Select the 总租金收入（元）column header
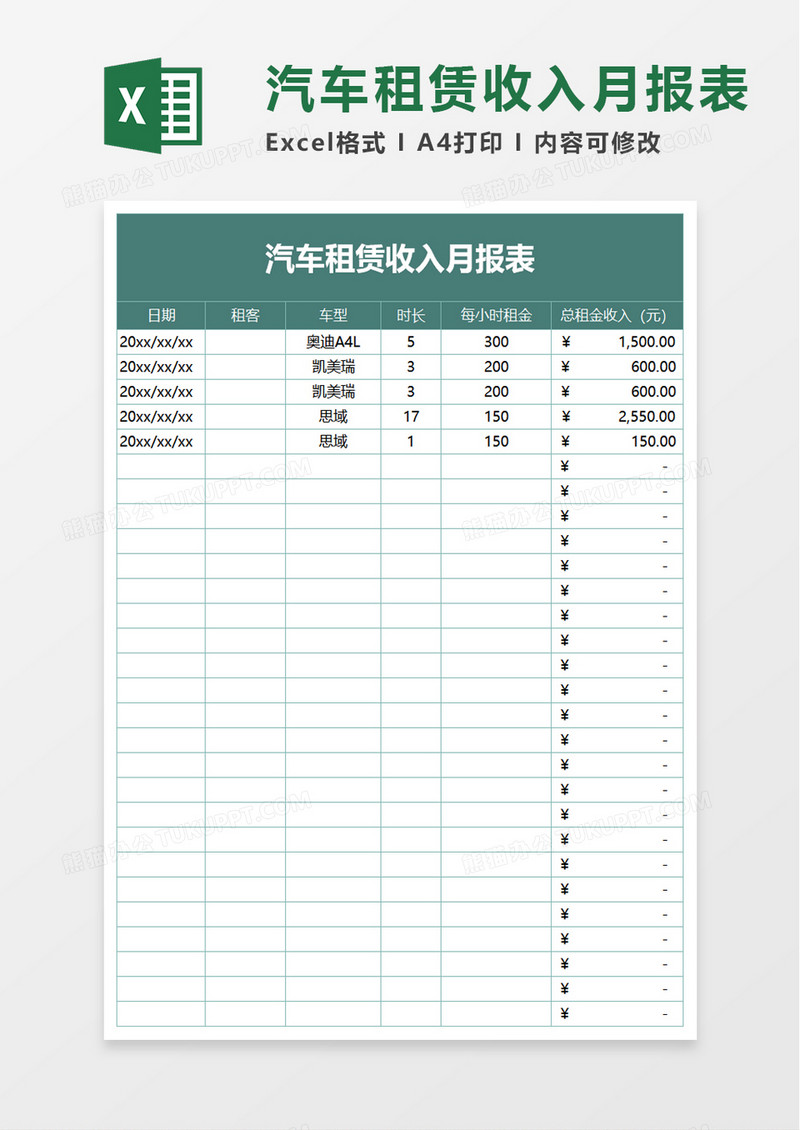This screenshot has height=1130, width=800. pos(617,315)
